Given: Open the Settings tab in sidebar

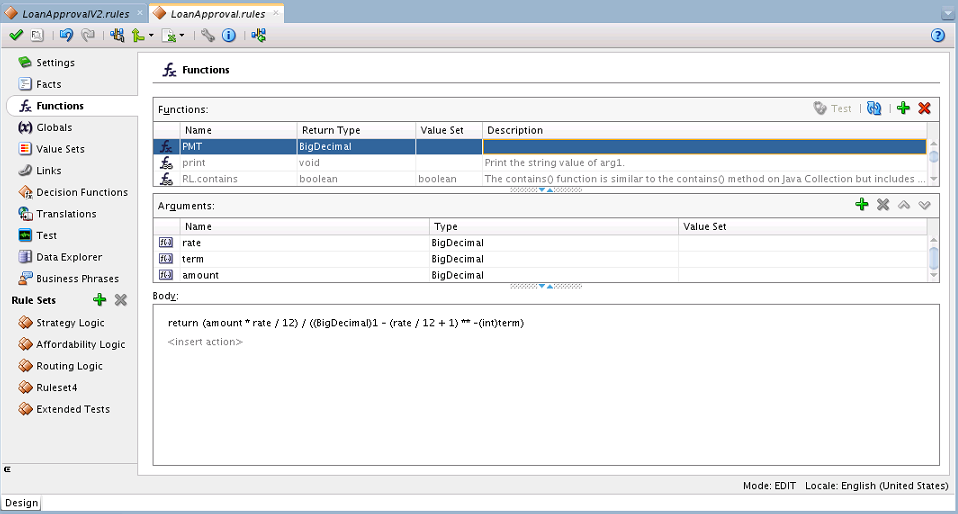Looking at the screenshot, I should pos(56,62).
